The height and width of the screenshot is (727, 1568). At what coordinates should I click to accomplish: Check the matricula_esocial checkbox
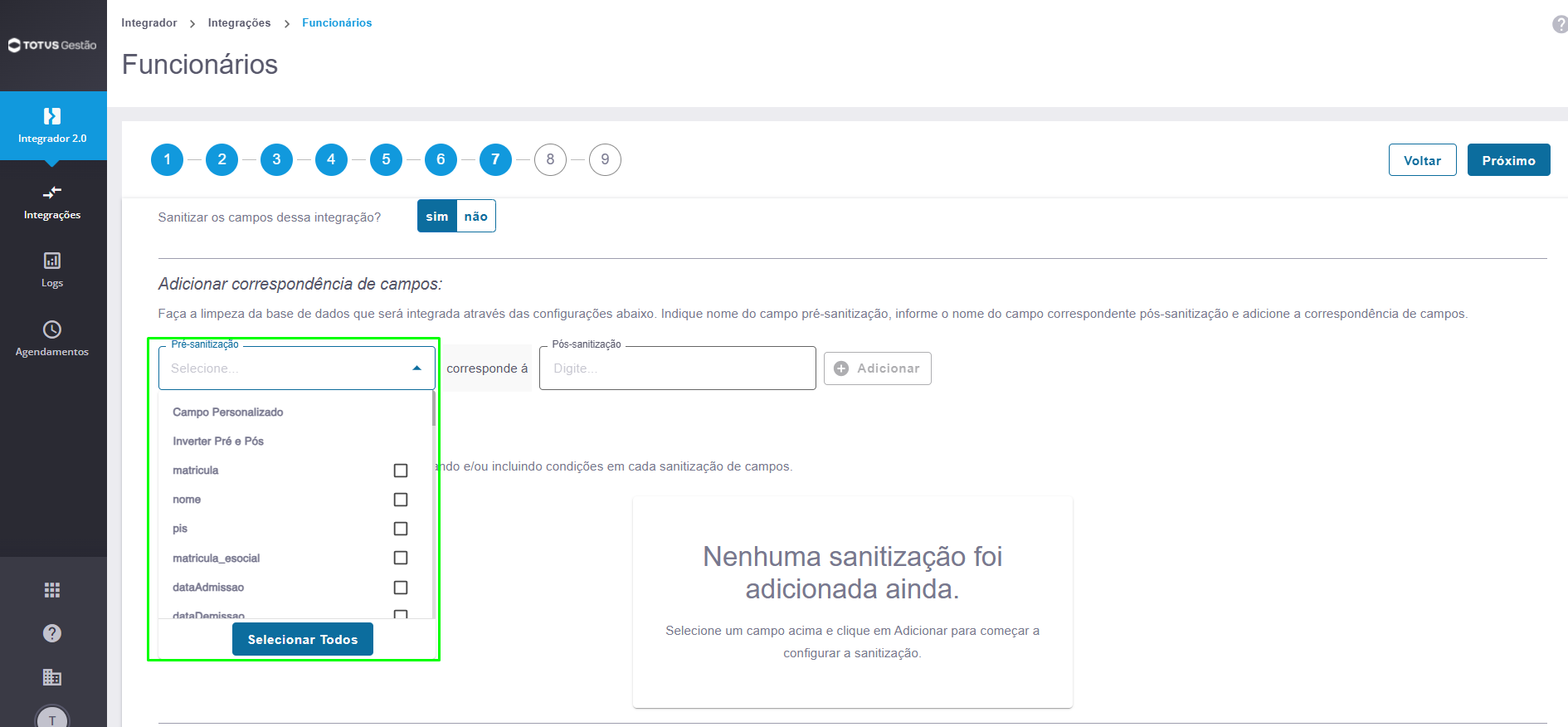[401, 558]
